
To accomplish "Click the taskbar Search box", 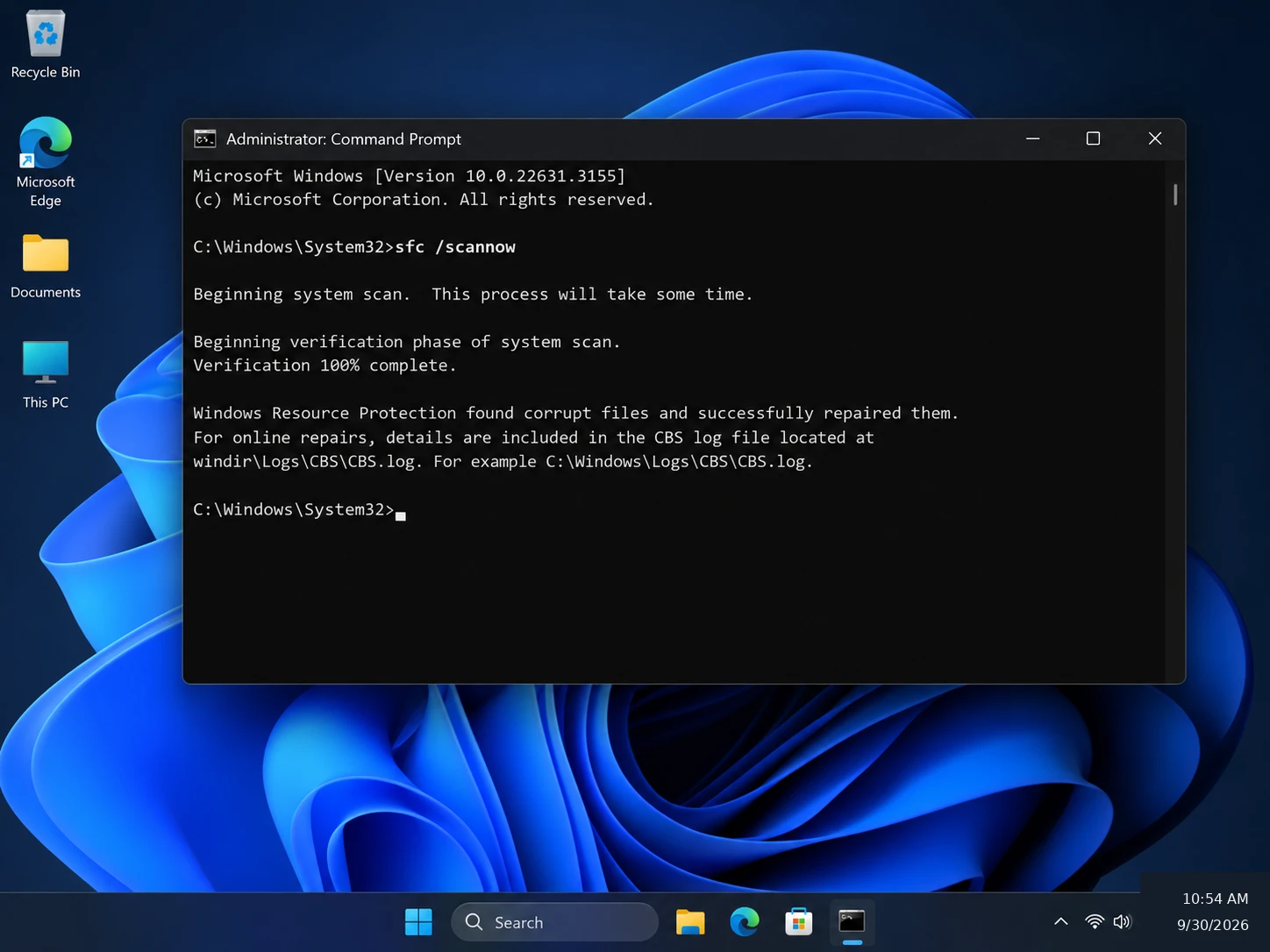I will pos(554,922).
